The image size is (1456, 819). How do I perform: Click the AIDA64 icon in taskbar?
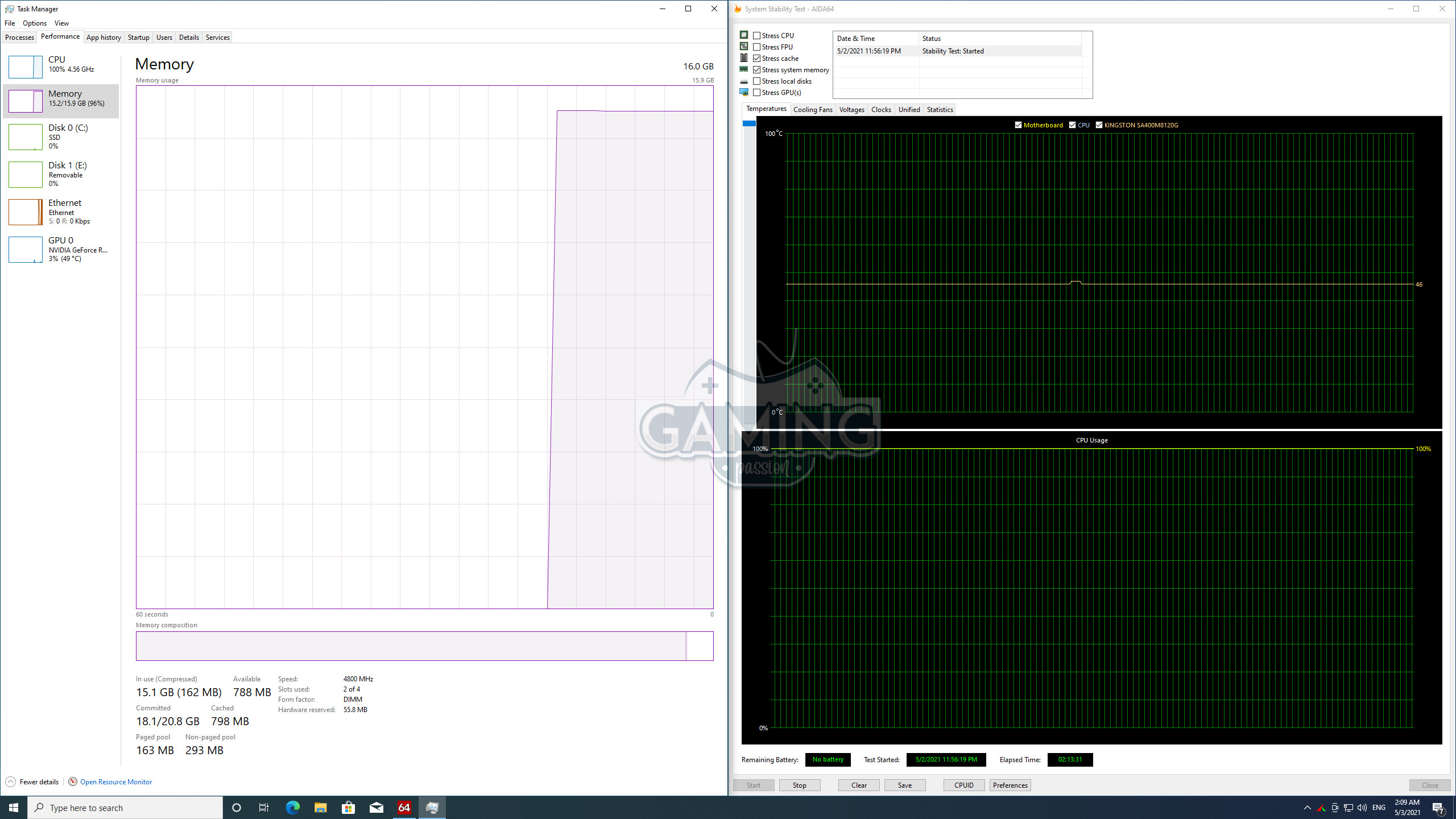(404, 808)
